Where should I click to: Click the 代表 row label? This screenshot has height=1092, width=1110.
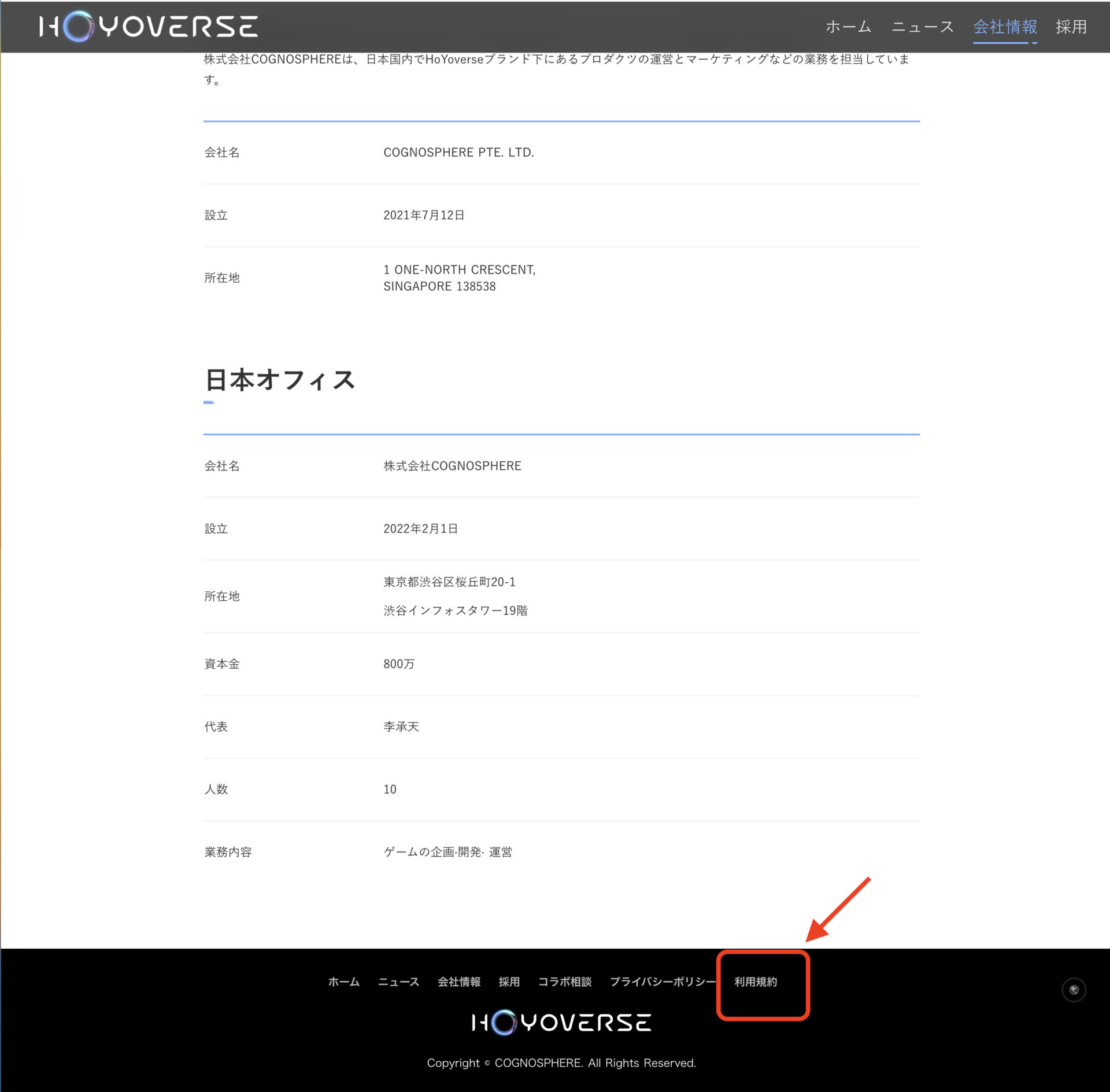[x=216, y=727]
